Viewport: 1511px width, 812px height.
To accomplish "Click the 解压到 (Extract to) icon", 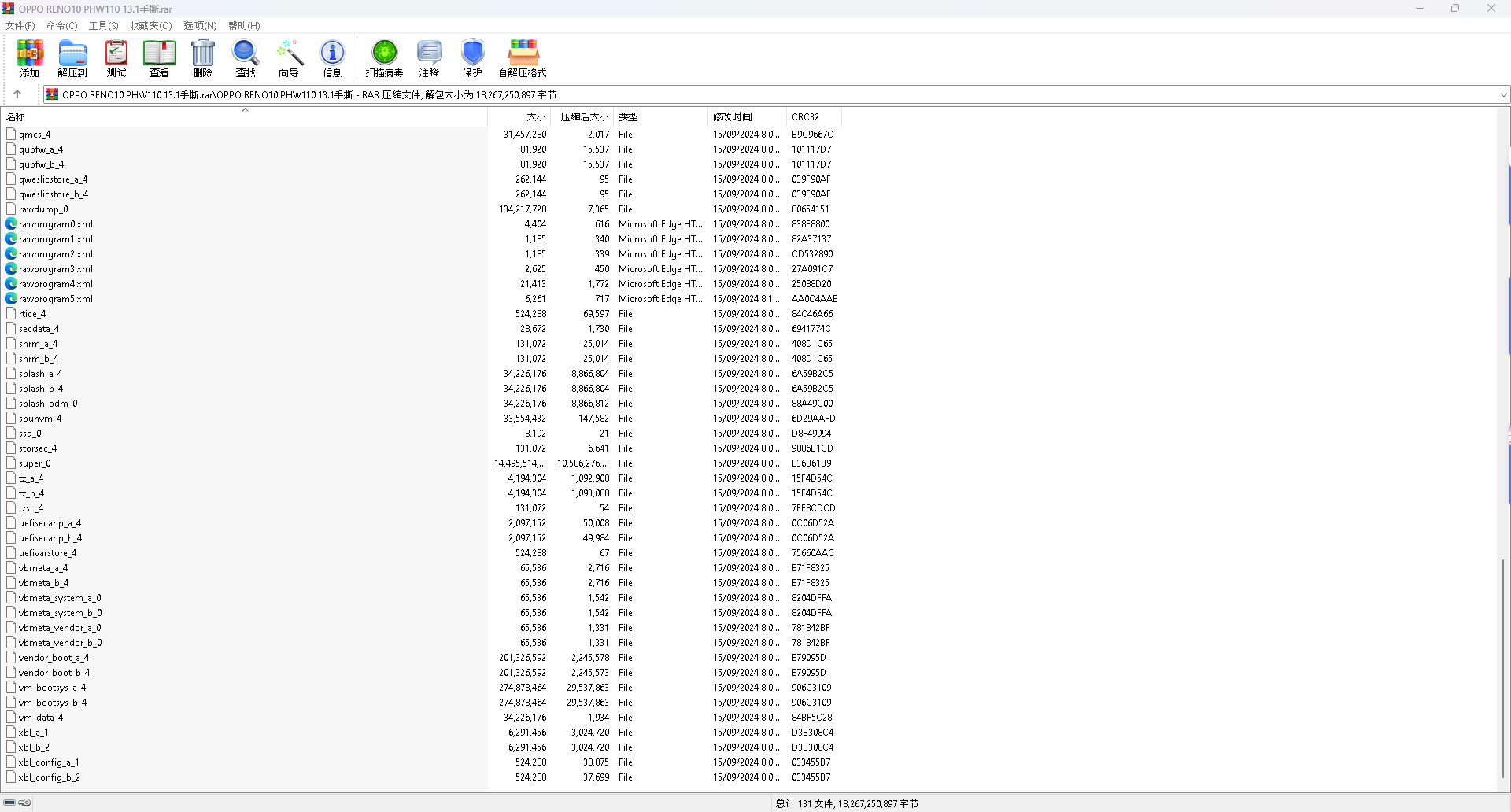I will tap(72, 58).
